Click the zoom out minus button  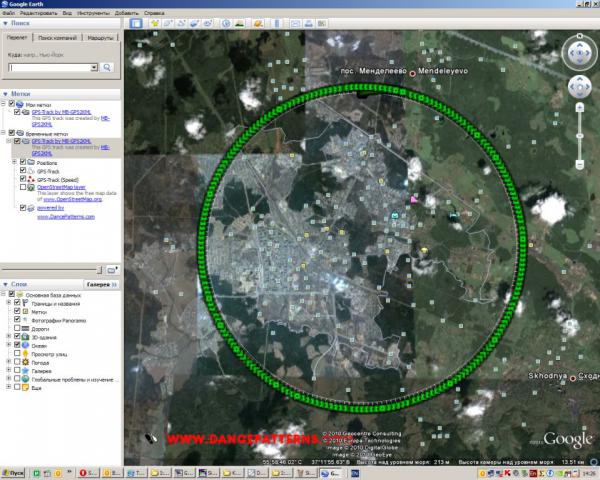(580, 164)
